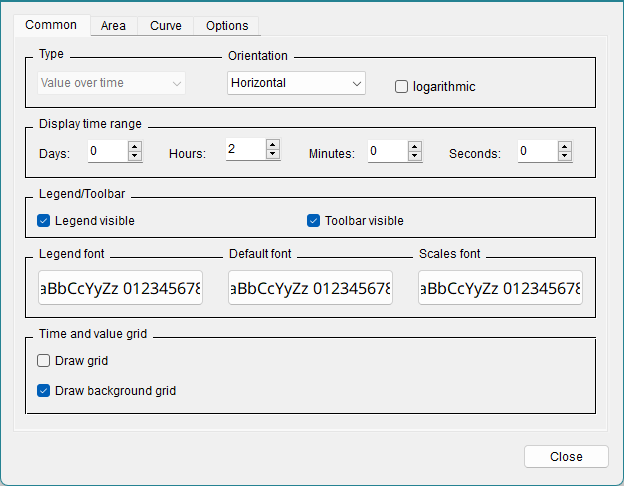The width and height of the screenshot is (624, 486).
Task: Increase the Hours value with up arrow
Action: tap(272, 143)
